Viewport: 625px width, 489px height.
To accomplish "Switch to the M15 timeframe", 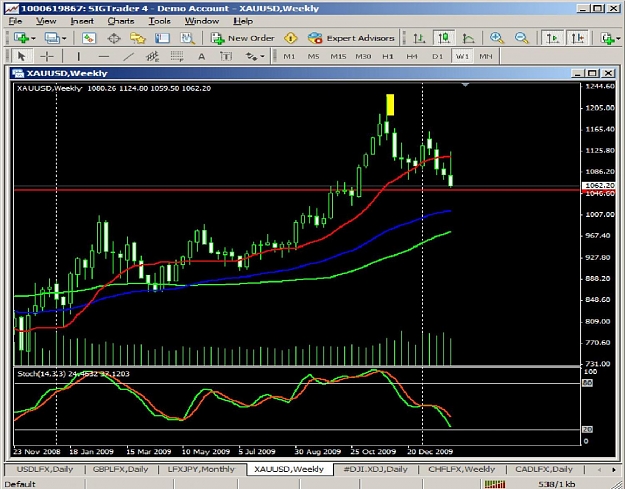I will tap(338, 56).
